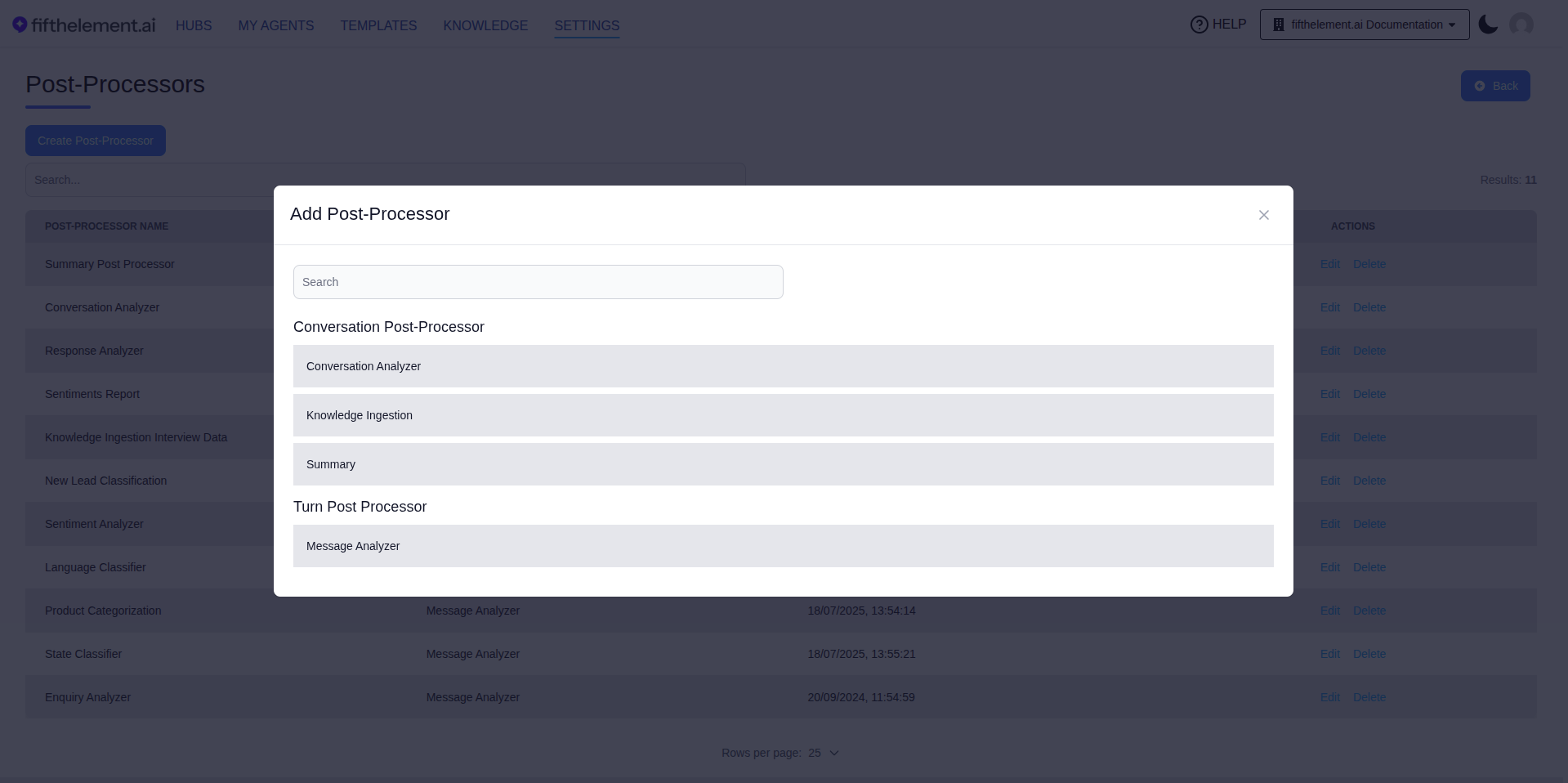Edit Knowledge Ingestion Interview Data row
Image resolution: width=1568 pixels, height=783 pixels.
[1329, 437]
